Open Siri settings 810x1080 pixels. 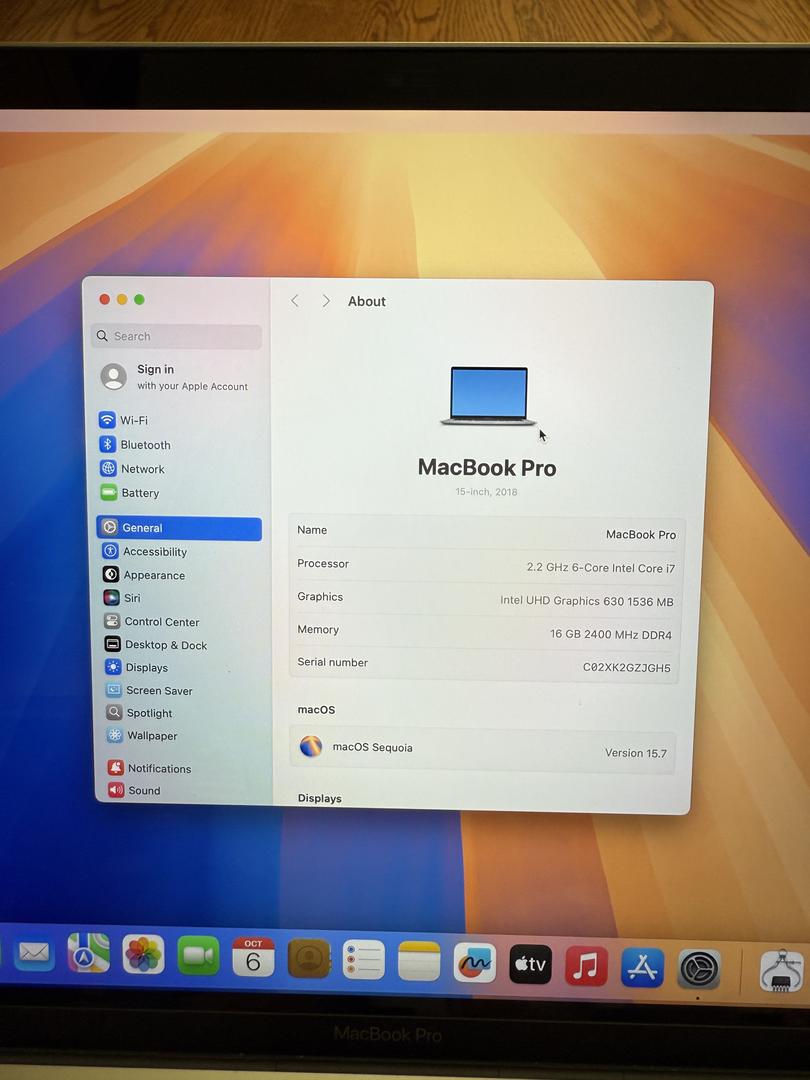tap(131, 598)
